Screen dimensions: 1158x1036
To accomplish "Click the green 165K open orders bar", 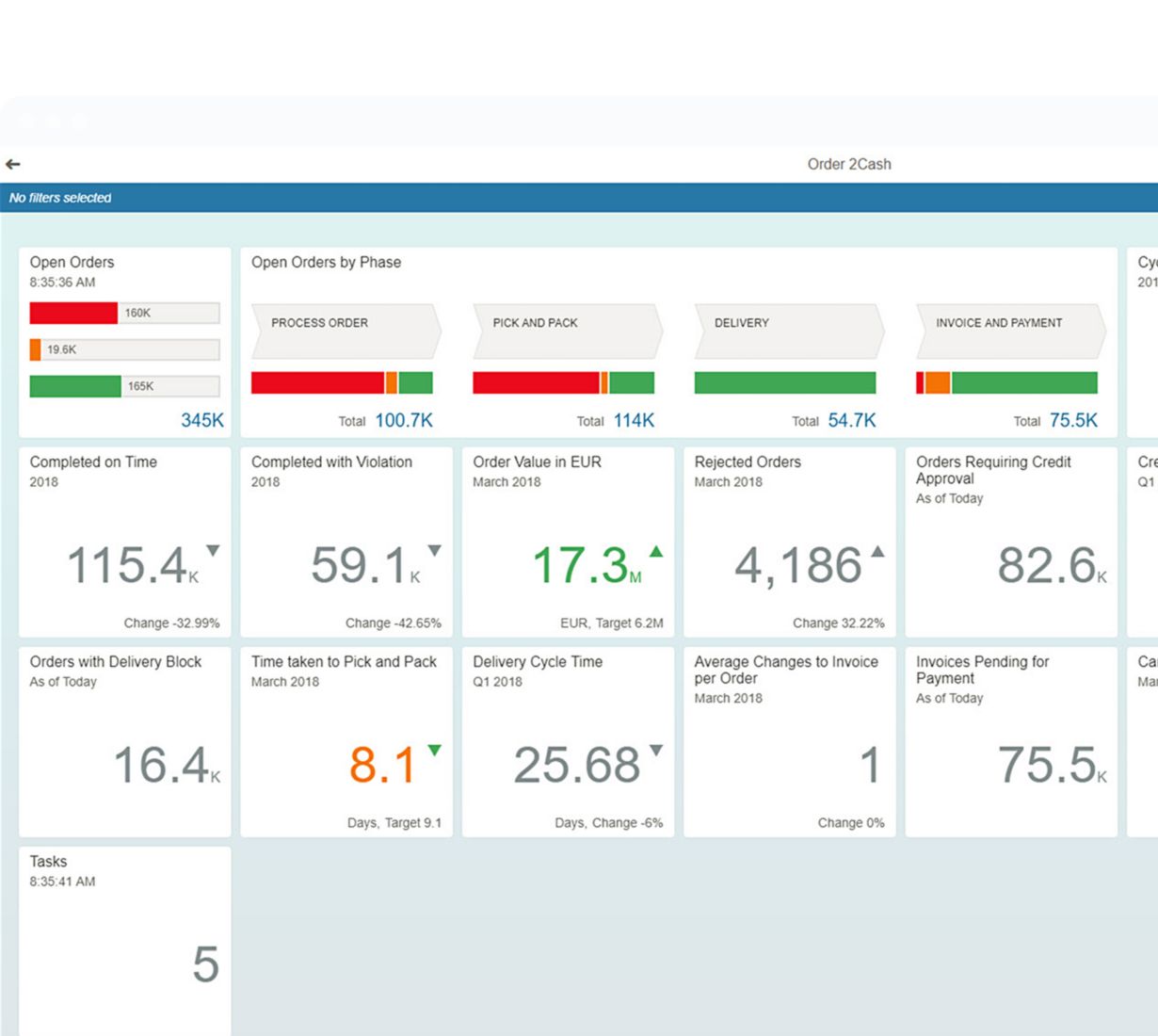I will tap(75, 386).
